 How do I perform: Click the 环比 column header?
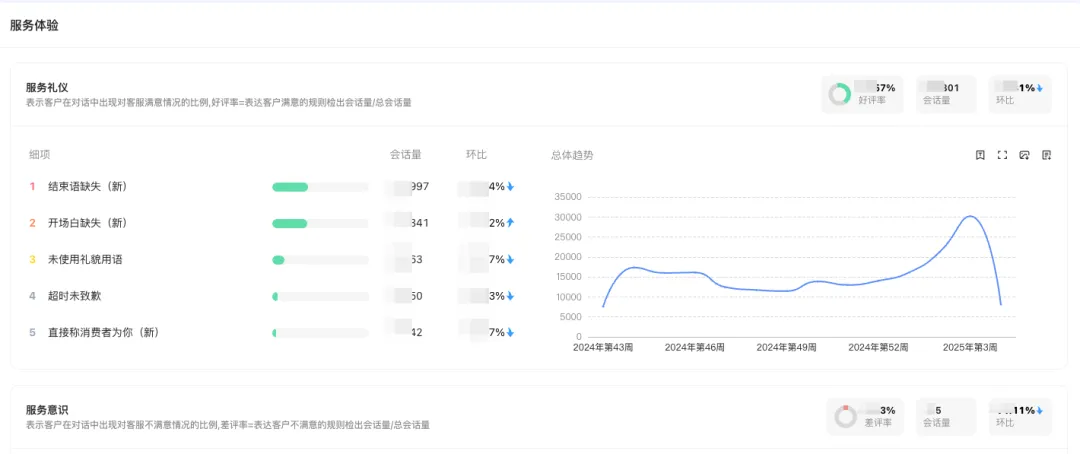[476, 155]
